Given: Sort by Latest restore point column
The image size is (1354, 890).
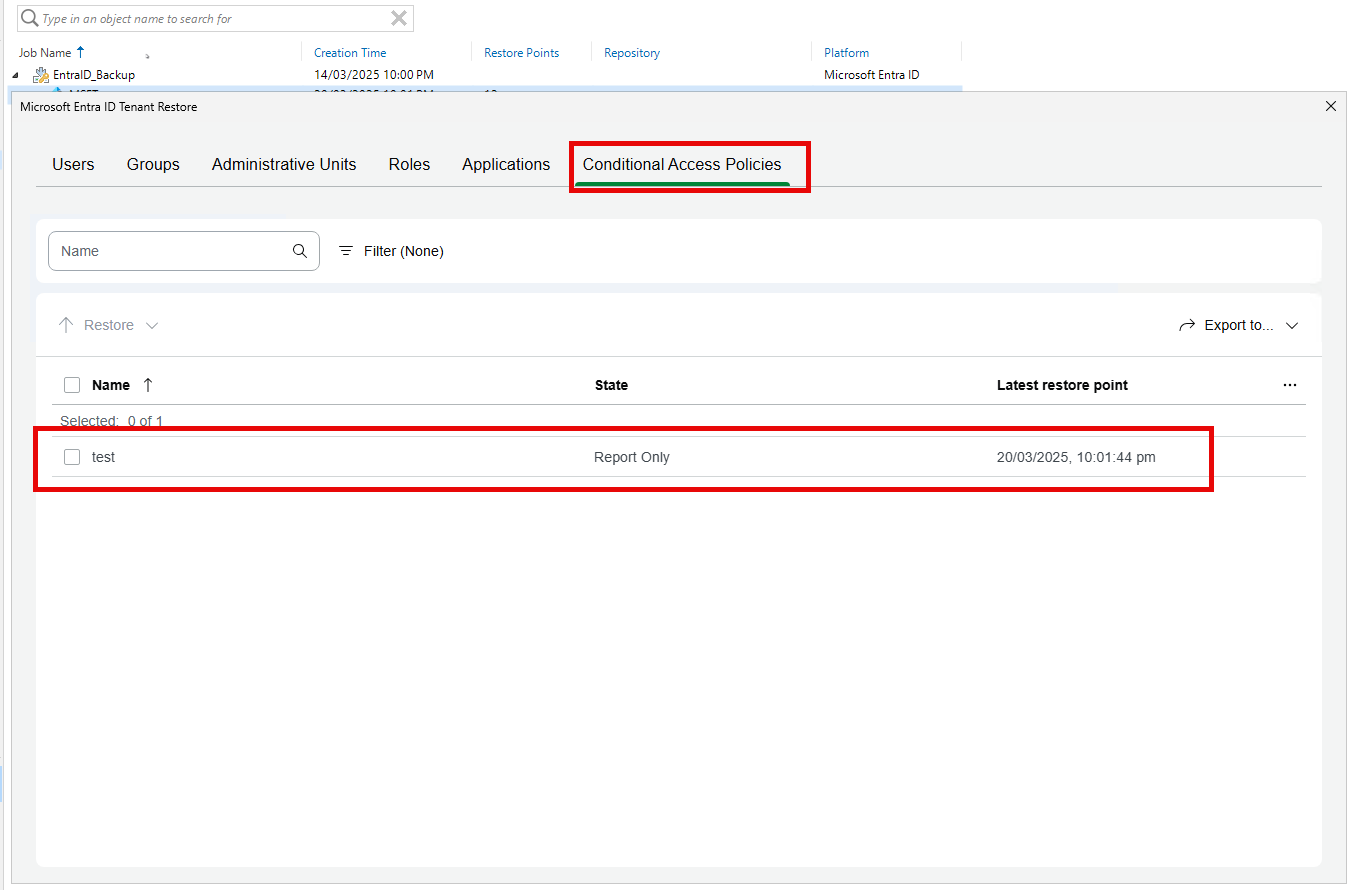Looking at the screenshot, I should [x=1062, y=385].
